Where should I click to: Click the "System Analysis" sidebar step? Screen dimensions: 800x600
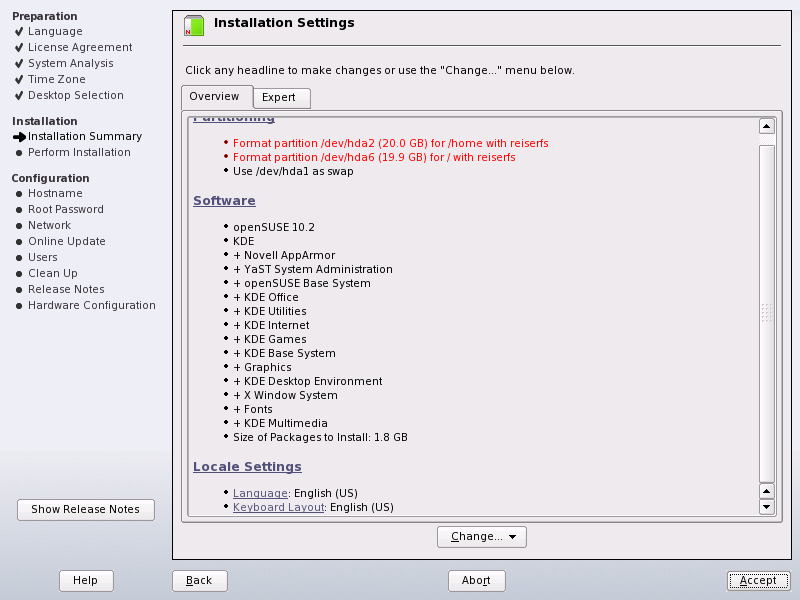point(71,63)
